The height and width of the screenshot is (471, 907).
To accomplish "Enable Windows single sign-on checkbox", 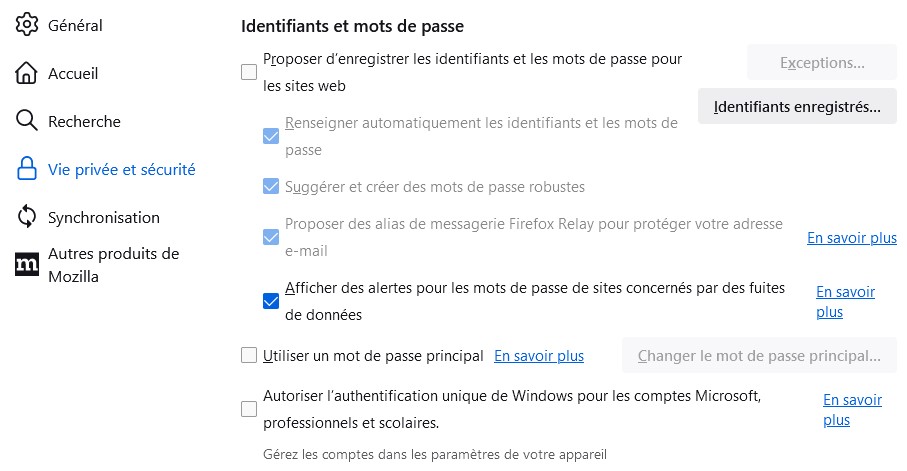I will point(249,409).
